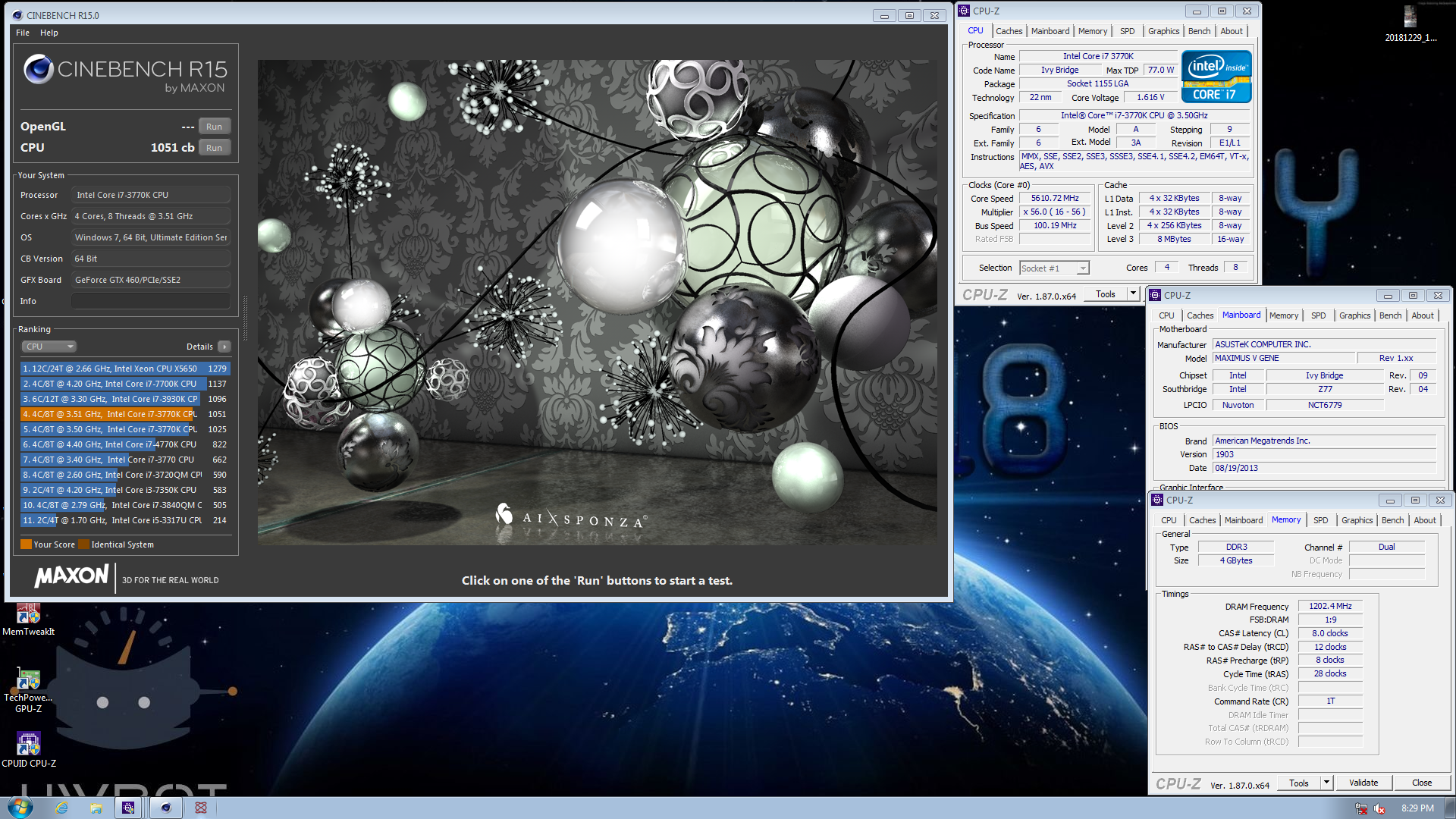Click the 8:29 PM taskbar clock
1456x819 pixels.
pos(1417,808)
